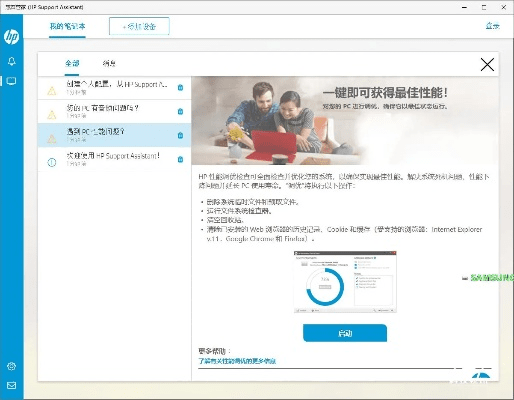514x400 pixels.
Task: Click the HP logo in the sidebar
Action: 11,36
